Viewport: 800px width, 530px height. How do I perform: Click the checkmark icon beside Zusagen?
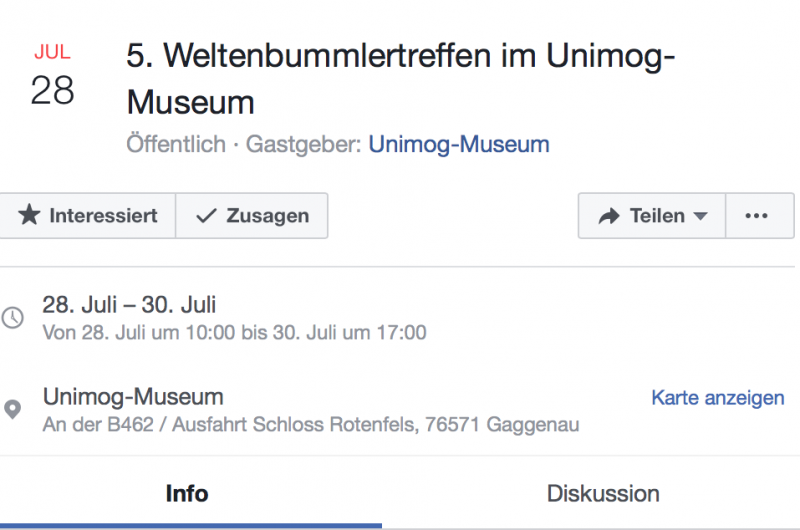[x=206, y=215]
